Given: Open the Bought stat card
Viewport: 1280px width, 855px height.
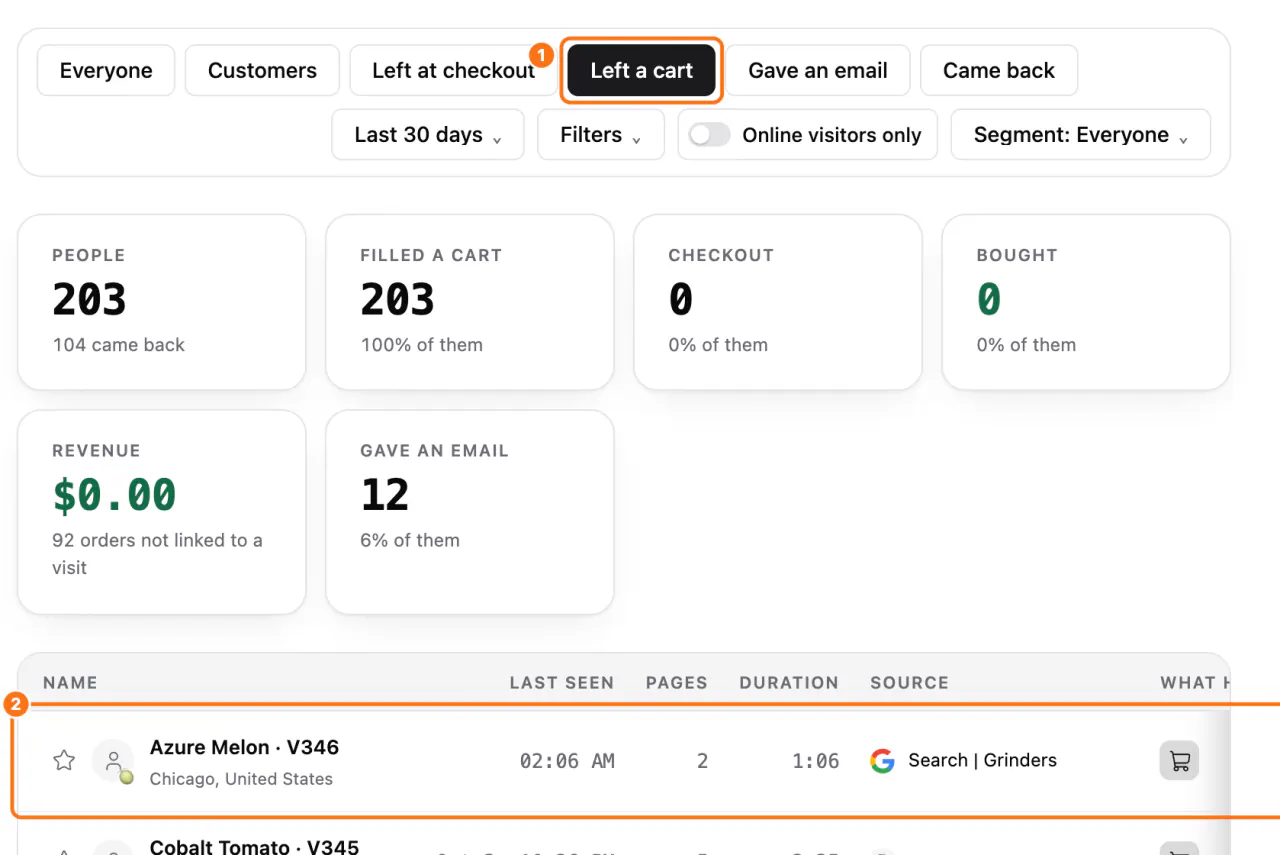Looking at the screenshot, I should tap(1086, 302).
